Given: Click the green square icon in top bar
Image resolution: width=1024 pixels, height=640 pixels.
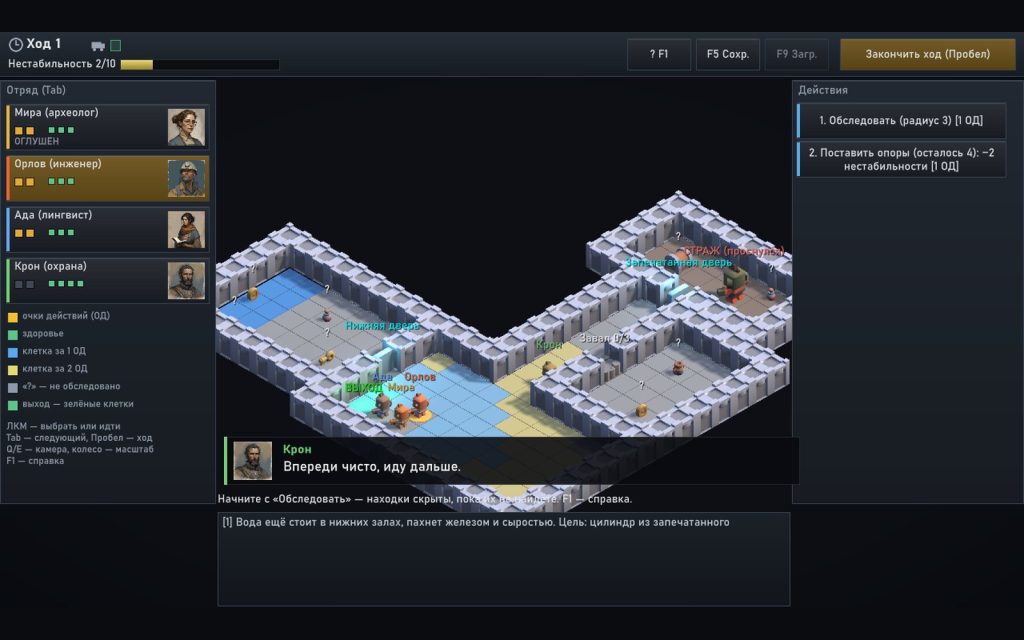Looking at the screenshot, I should [116, 45].
